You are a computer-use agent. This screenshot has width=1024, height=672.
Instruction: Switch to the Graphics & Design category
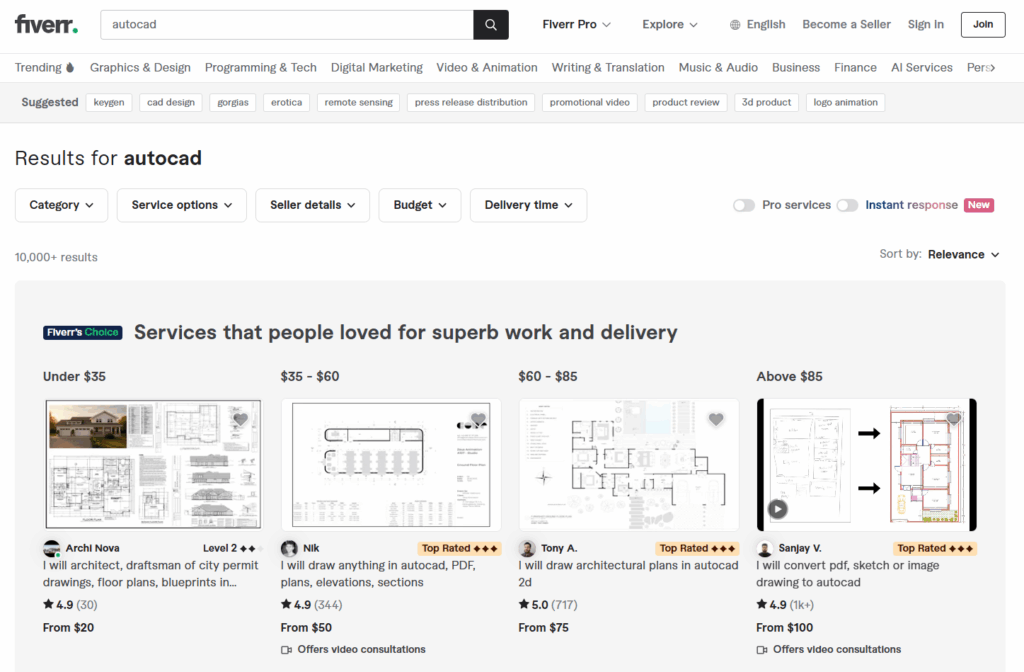pyautogui.click(x=140, y=67)
